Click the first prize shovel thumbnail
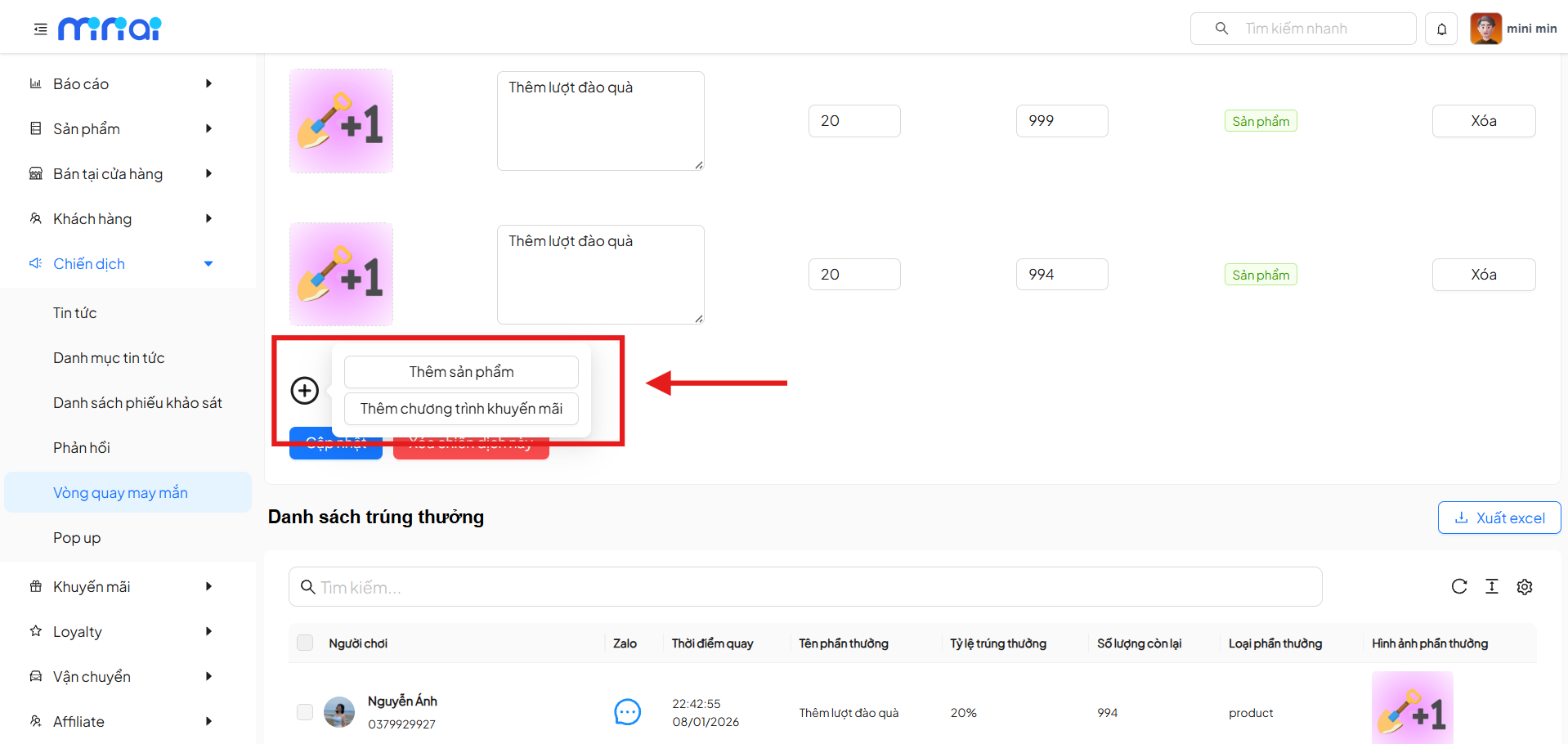1568x744 pixels. [x=341, y=121]
